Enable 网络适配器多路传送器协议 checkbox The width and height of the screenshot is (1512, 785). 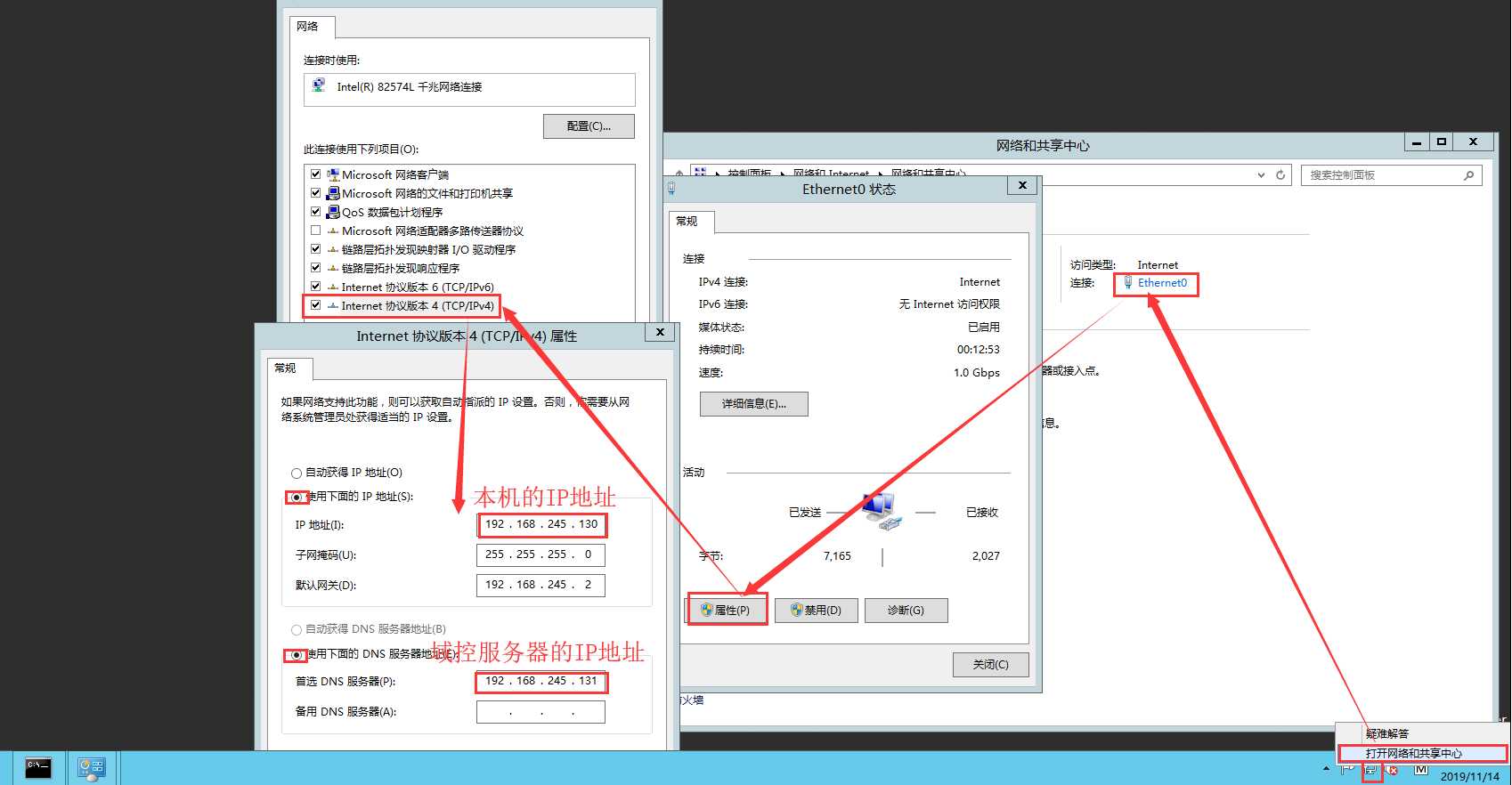(x=315, y=231)
